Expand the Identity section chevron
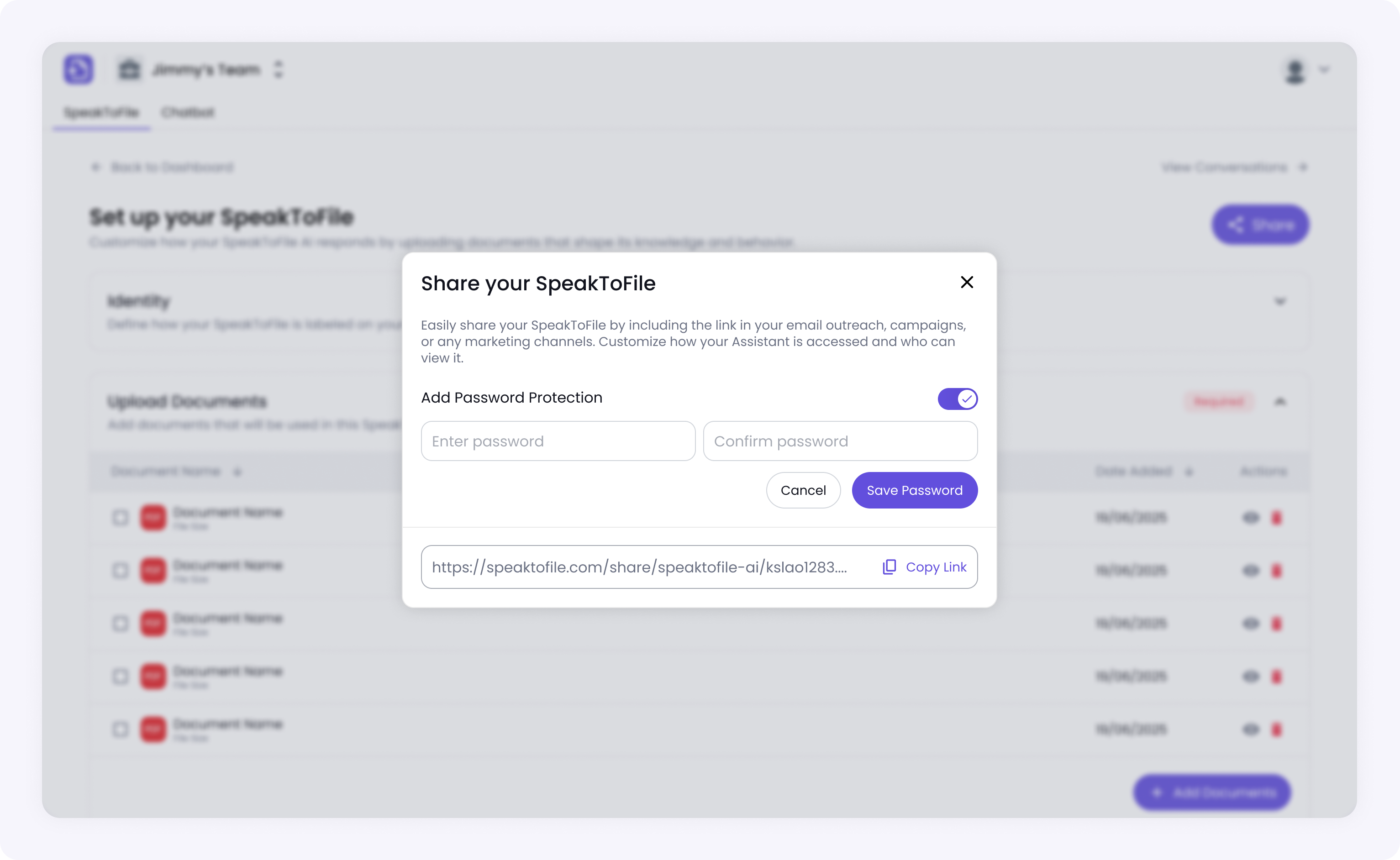This screenshot has width=1400, height=860. pos(1280,301)
